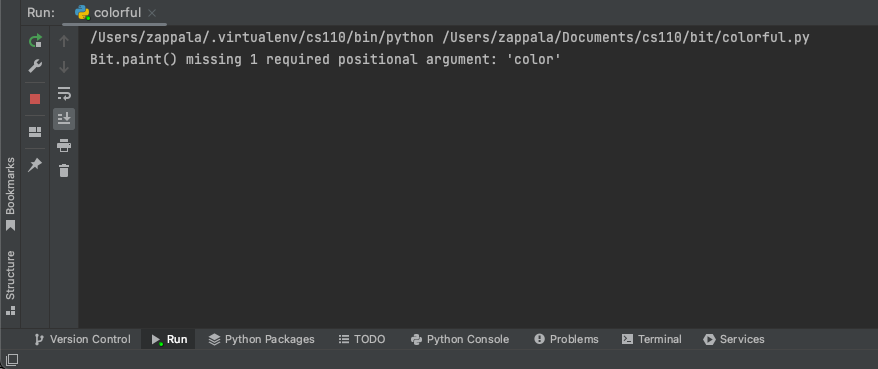Open the Version Control tool window
The width and height of the screenshot is (878, 369).
[x=82, y=339]
